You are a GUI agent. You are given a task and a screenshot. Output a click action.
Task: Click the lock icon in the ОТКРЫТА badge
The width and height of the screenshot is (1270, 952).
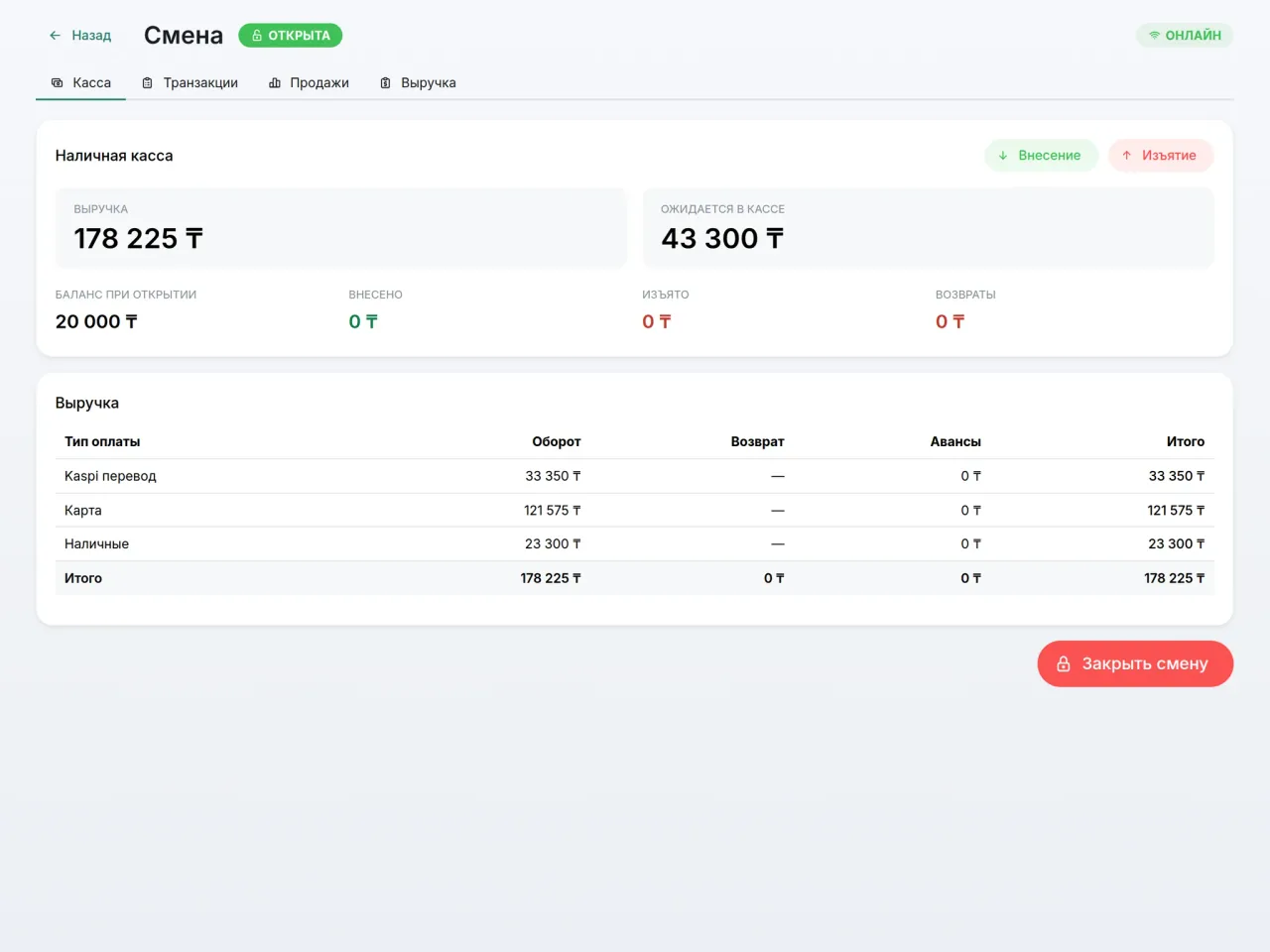[257, 36]
